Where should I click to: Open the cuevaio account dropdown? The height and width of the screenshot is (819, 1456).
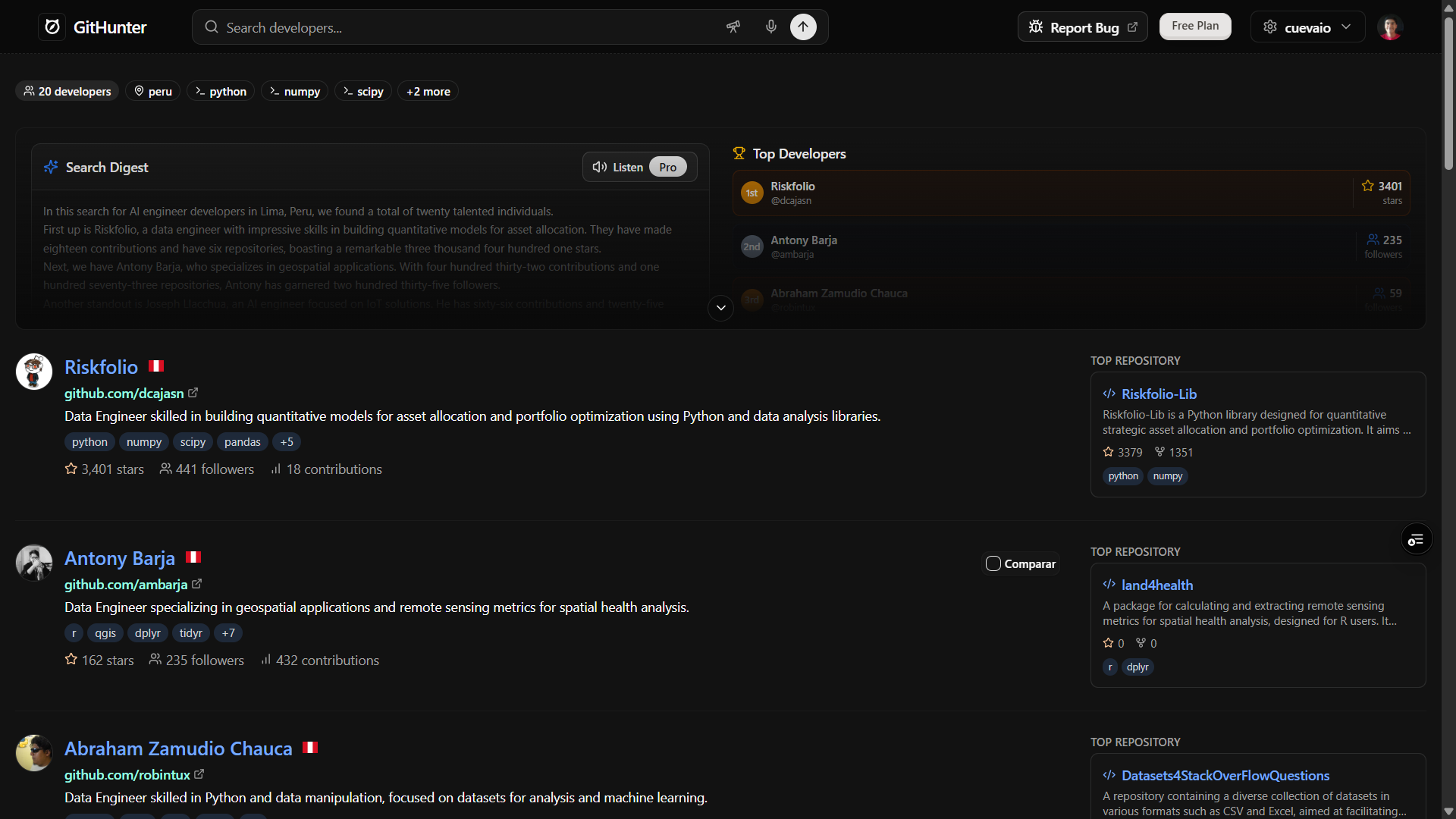[1307, 27]
